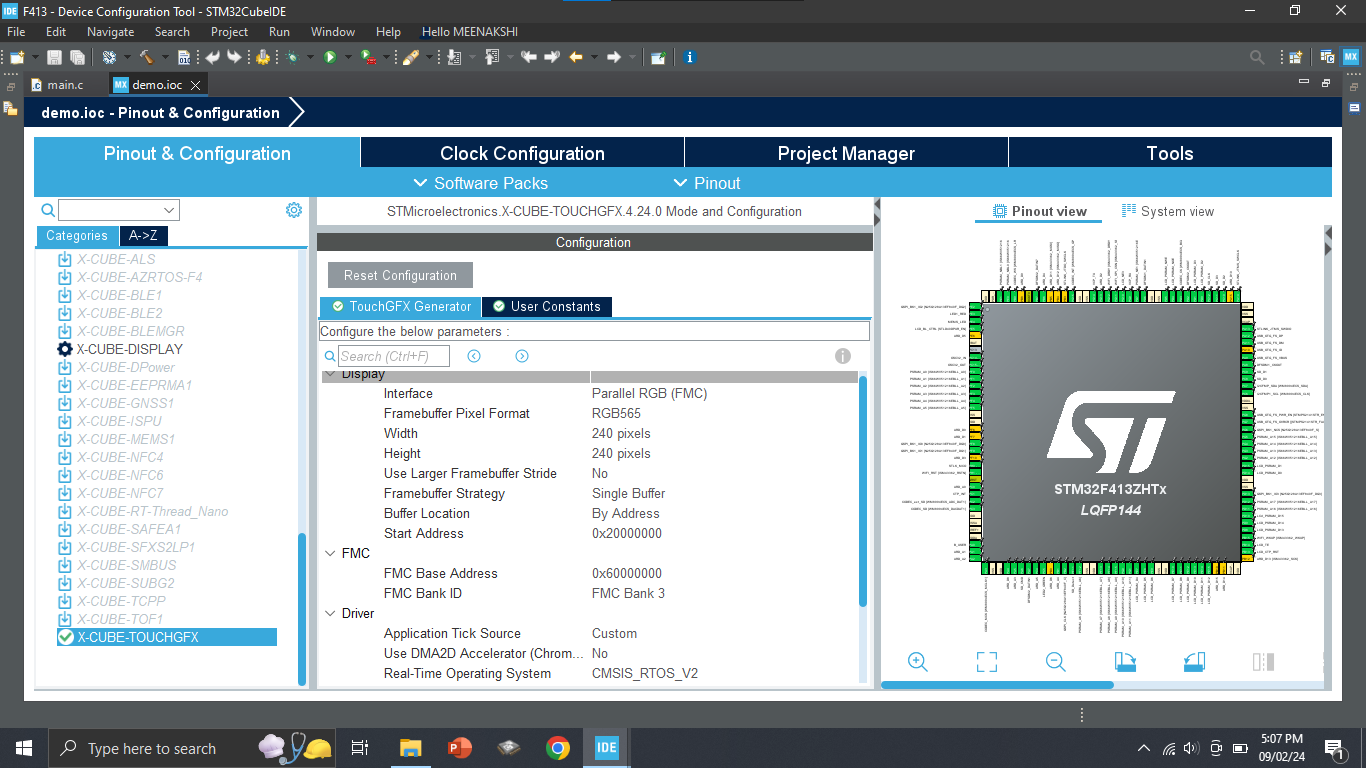Viewport: 1366px width, 768px height.
Task: Run the project from the toolbar
Action: click(x=331, y=57)
